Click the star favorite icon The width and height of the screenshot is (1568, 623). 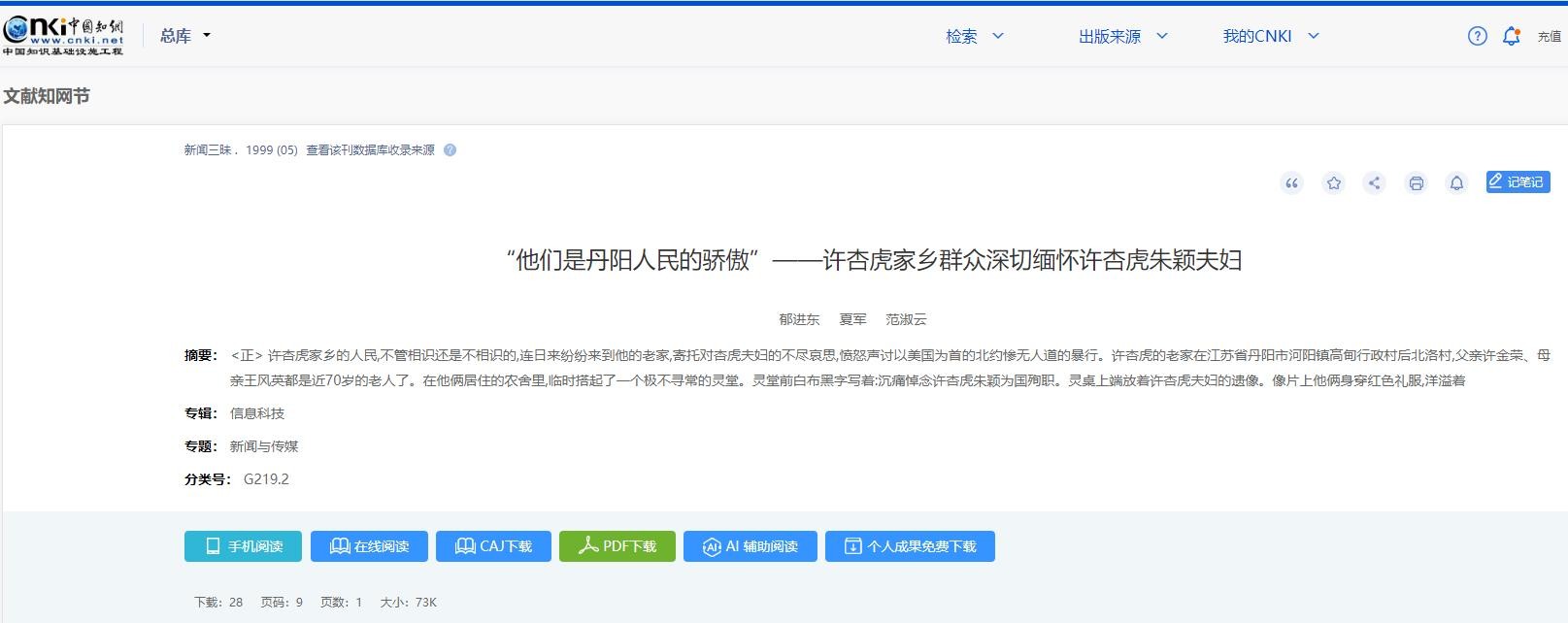click(x=1334, y=183)
